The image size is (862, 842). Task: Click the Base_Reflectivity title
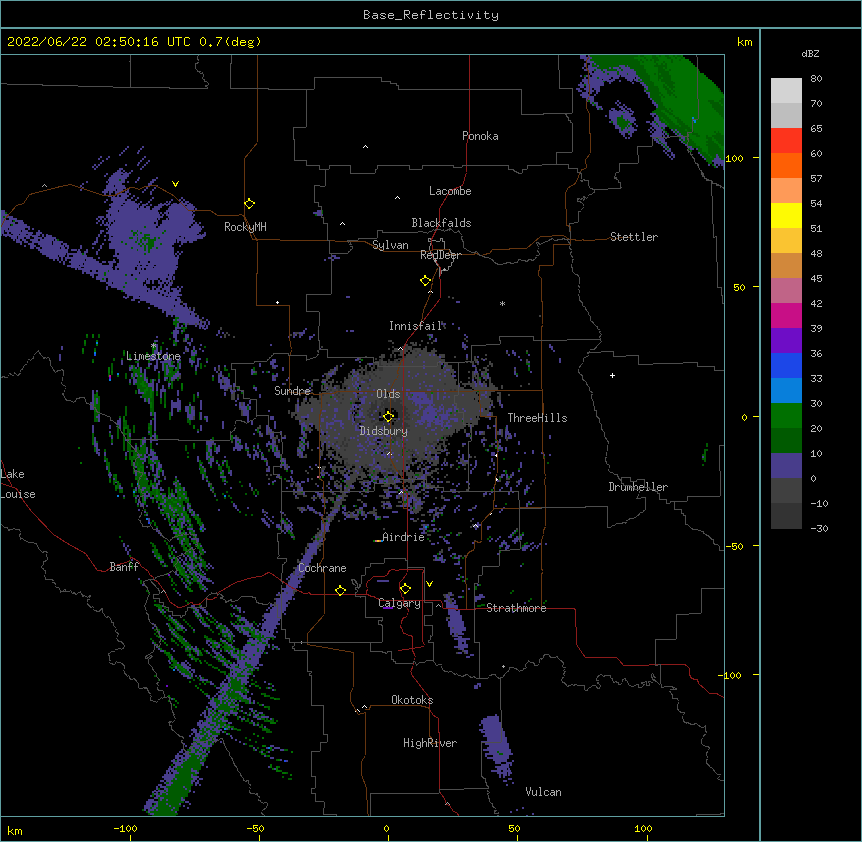[431, 15]
